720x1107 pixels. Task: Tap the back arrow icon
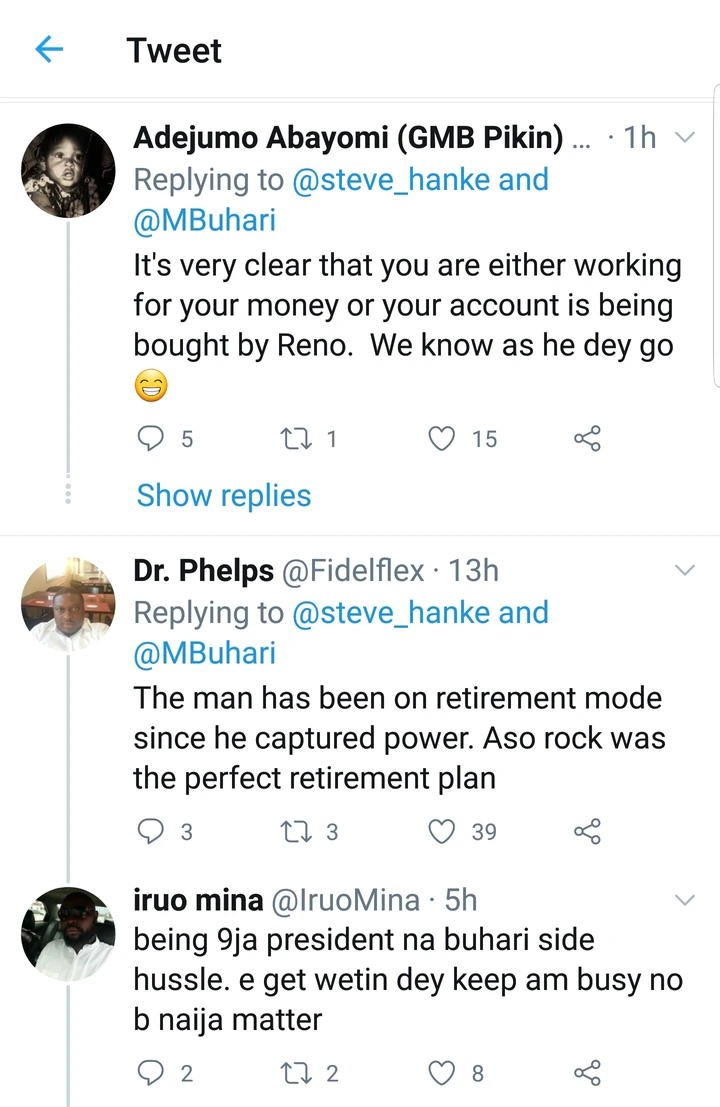click(49, 50)
